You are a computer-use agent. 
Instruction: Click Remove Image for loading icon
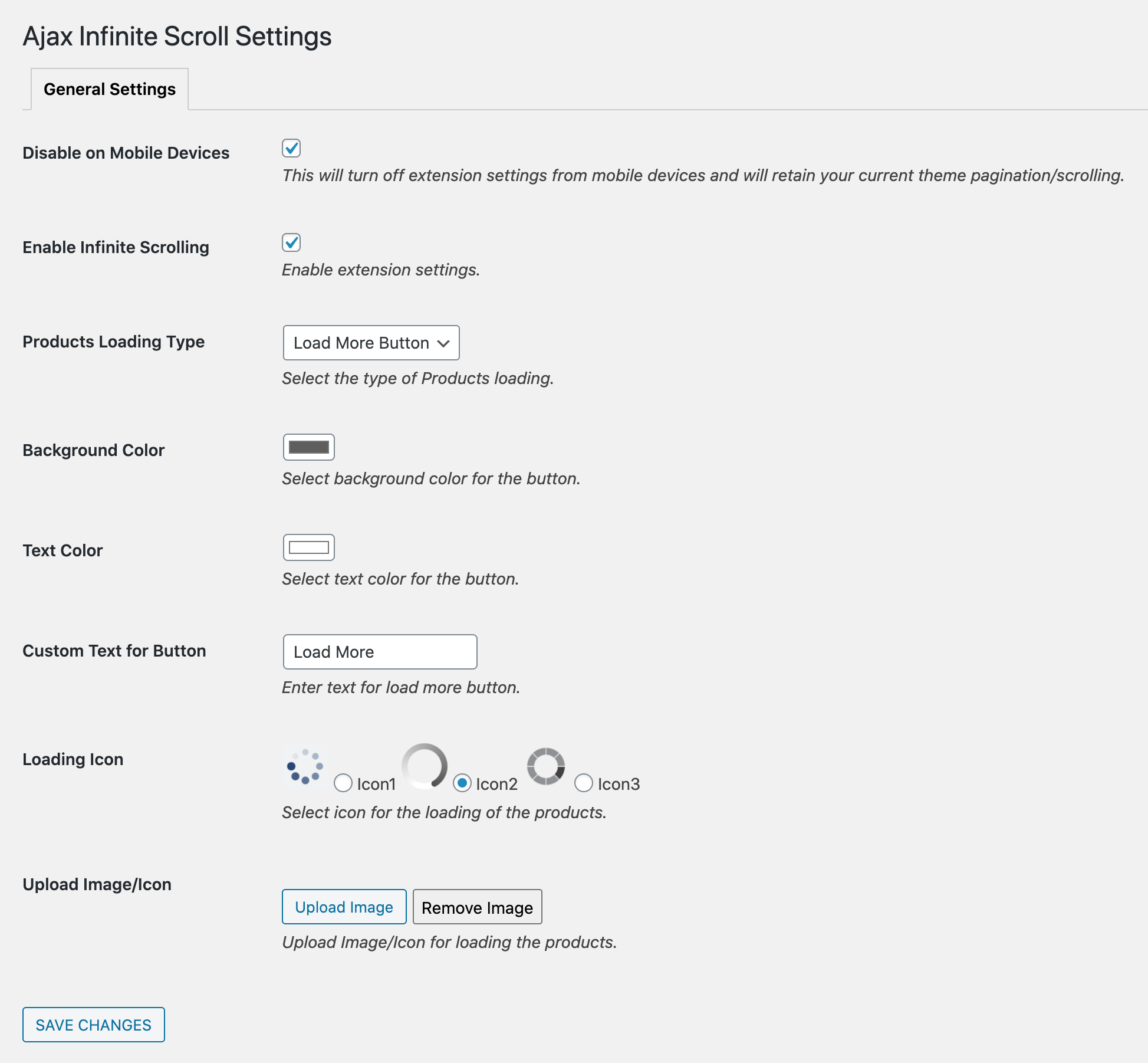477,907
